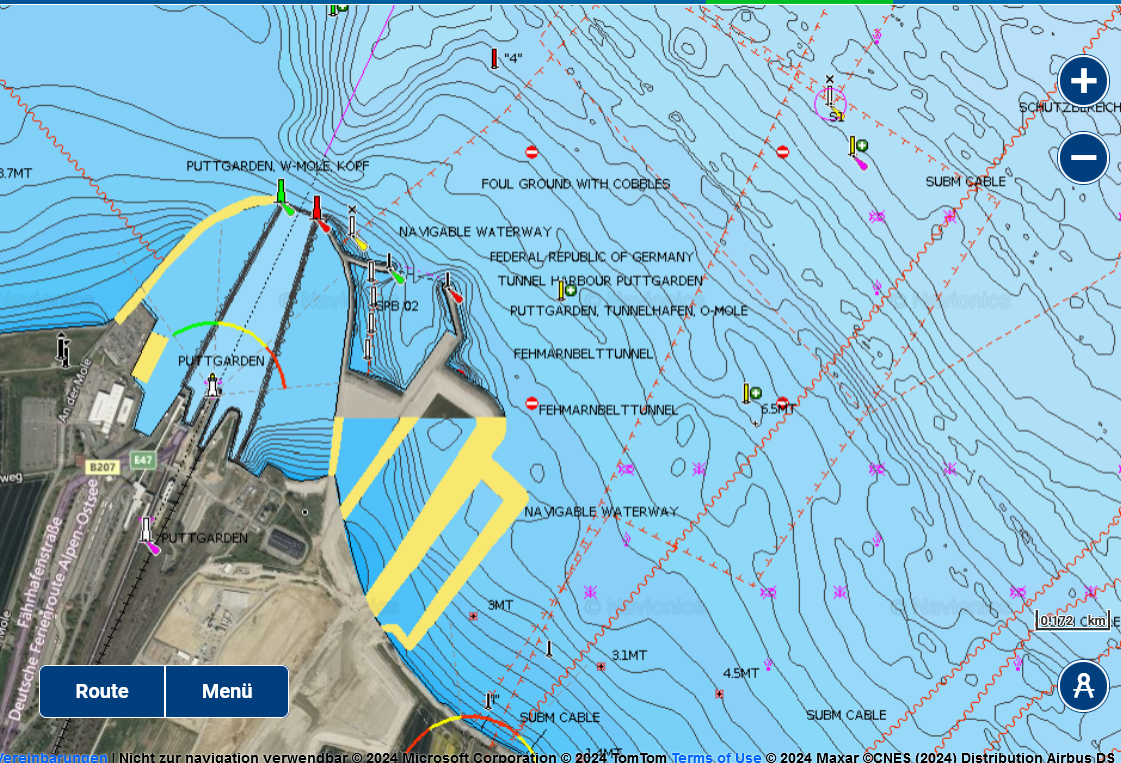
Task: Zoom in with the plus button
Action: [x=1084, y=81]
